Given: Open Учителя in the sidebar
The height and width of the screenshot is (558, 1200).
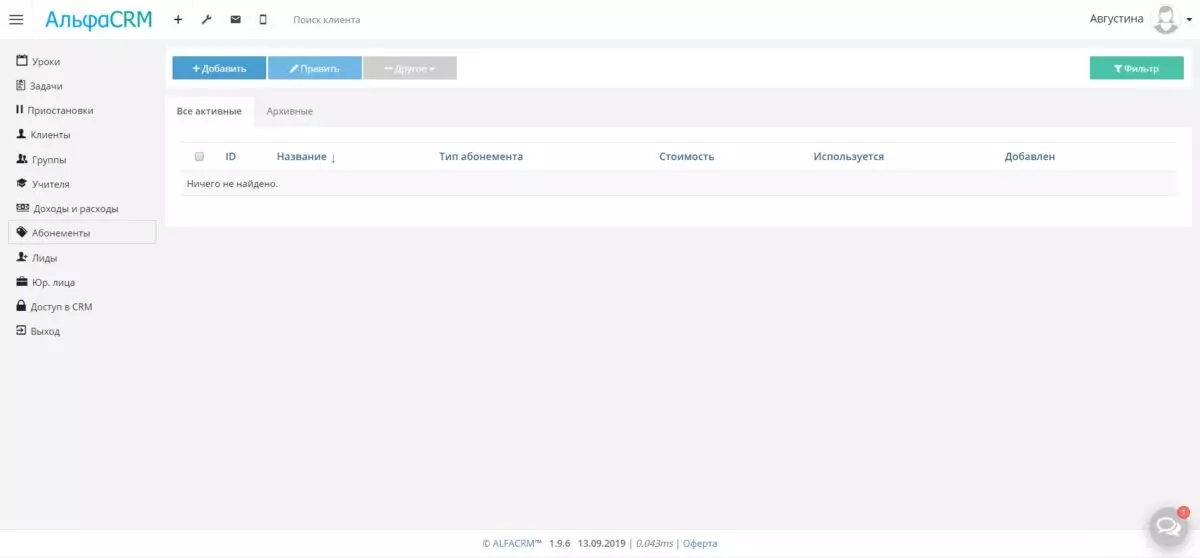Looking at the screenshot, I should [x=82, y=184].
